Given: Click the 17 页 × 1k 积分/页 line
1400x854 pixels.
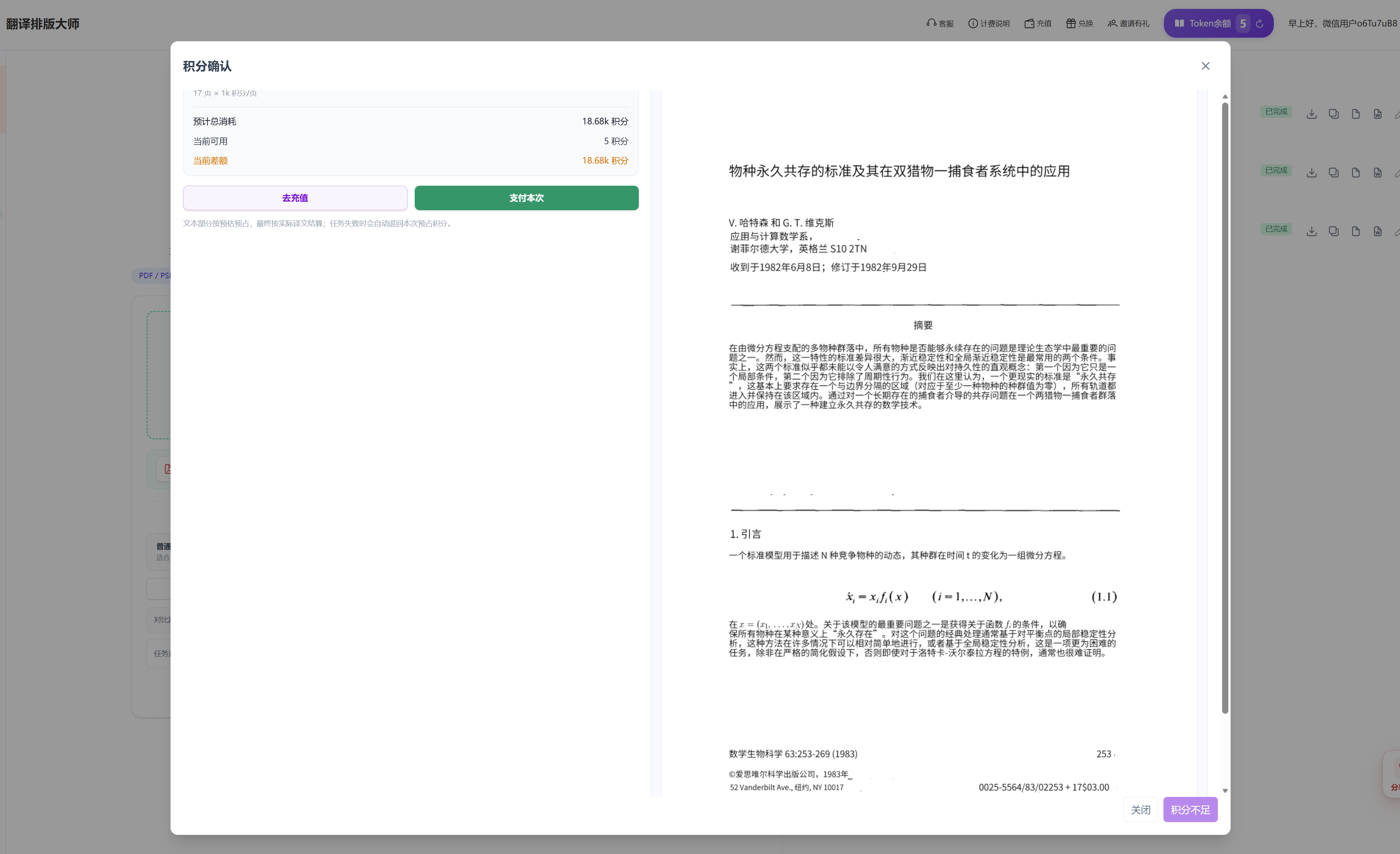Looking at the screenshot, I should pyautogui.click(x=224, y=93).
